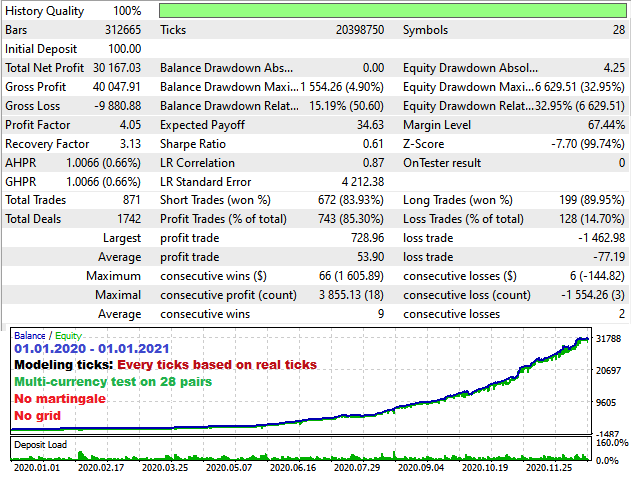Click the Short Trades won percentage value

351,200
